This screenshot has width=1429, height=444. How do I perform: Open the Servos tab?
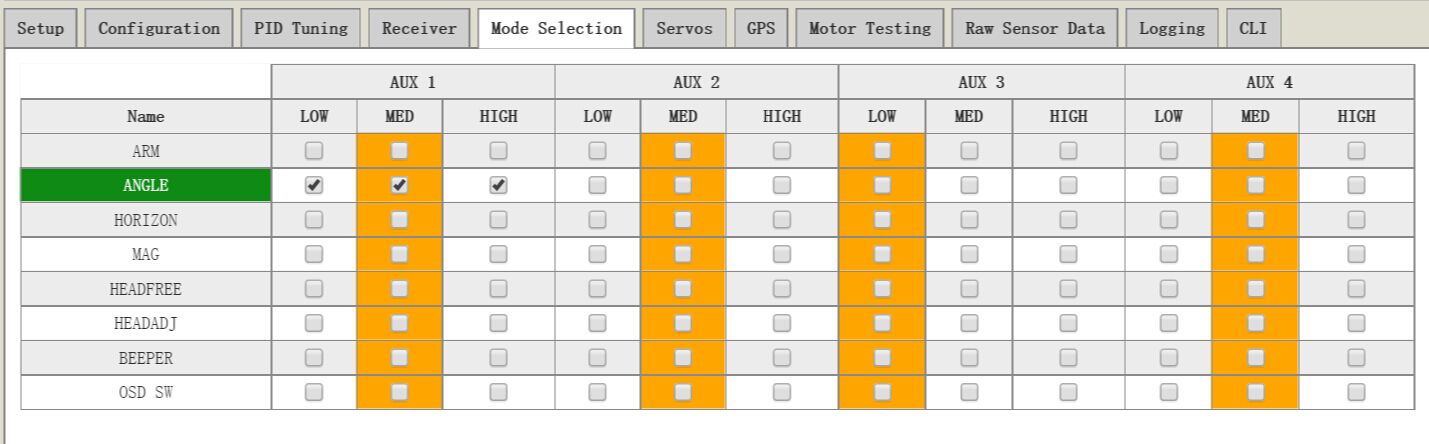coord(684,29)
